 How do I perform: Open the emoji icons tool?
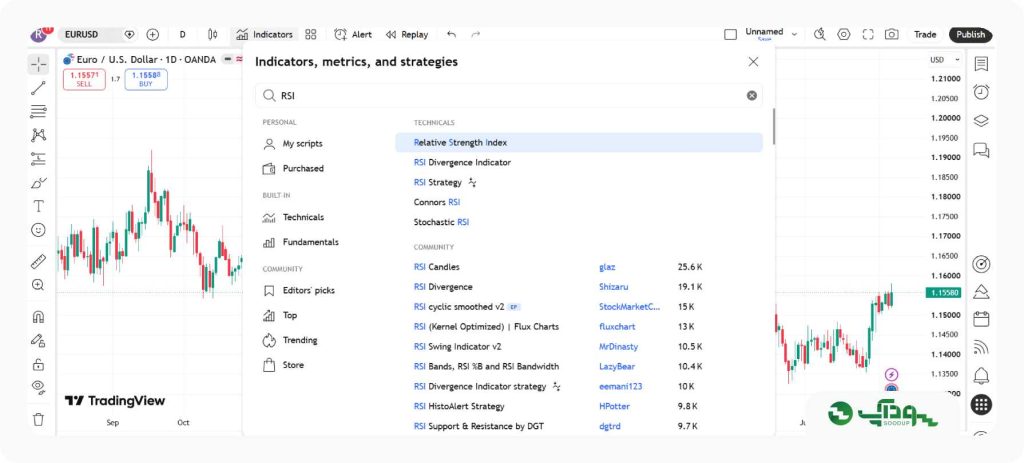tap(39, 230)
